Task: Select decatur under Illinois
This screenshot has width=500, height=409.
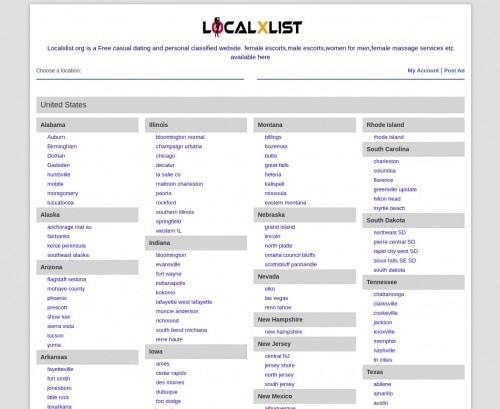Action: pyautogui.click(x=165, y=165)
